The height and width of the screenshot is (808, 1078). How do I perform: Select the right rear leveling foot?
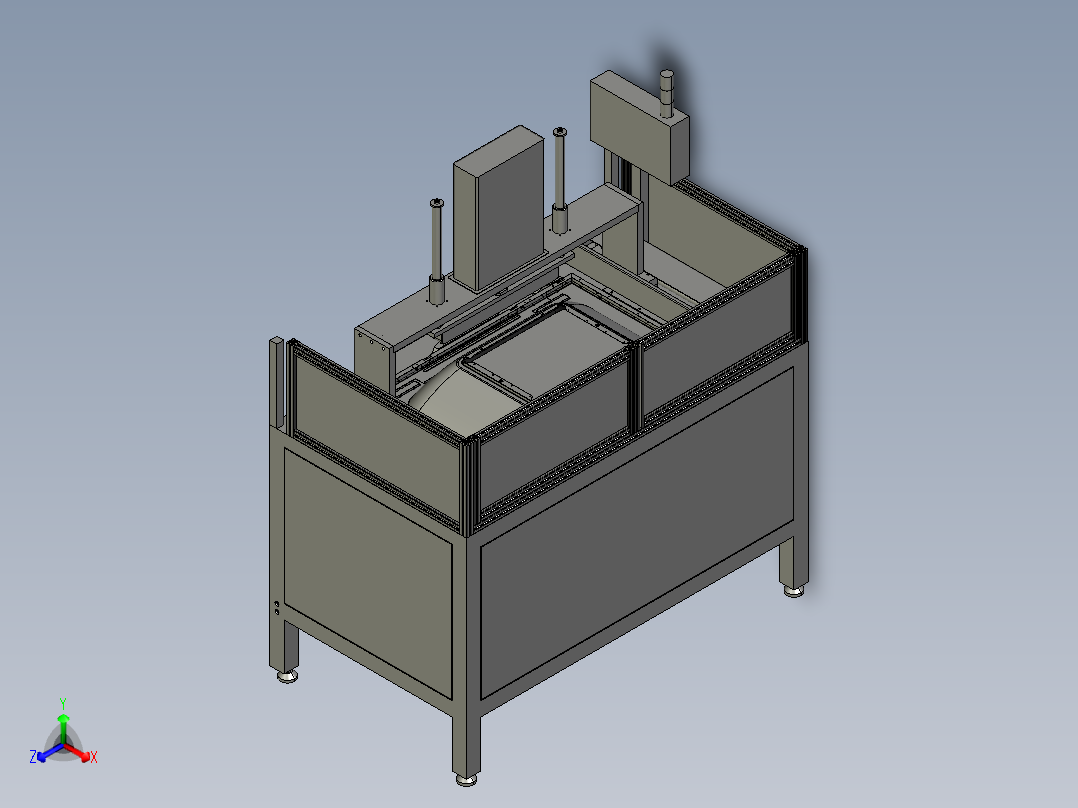794,591
